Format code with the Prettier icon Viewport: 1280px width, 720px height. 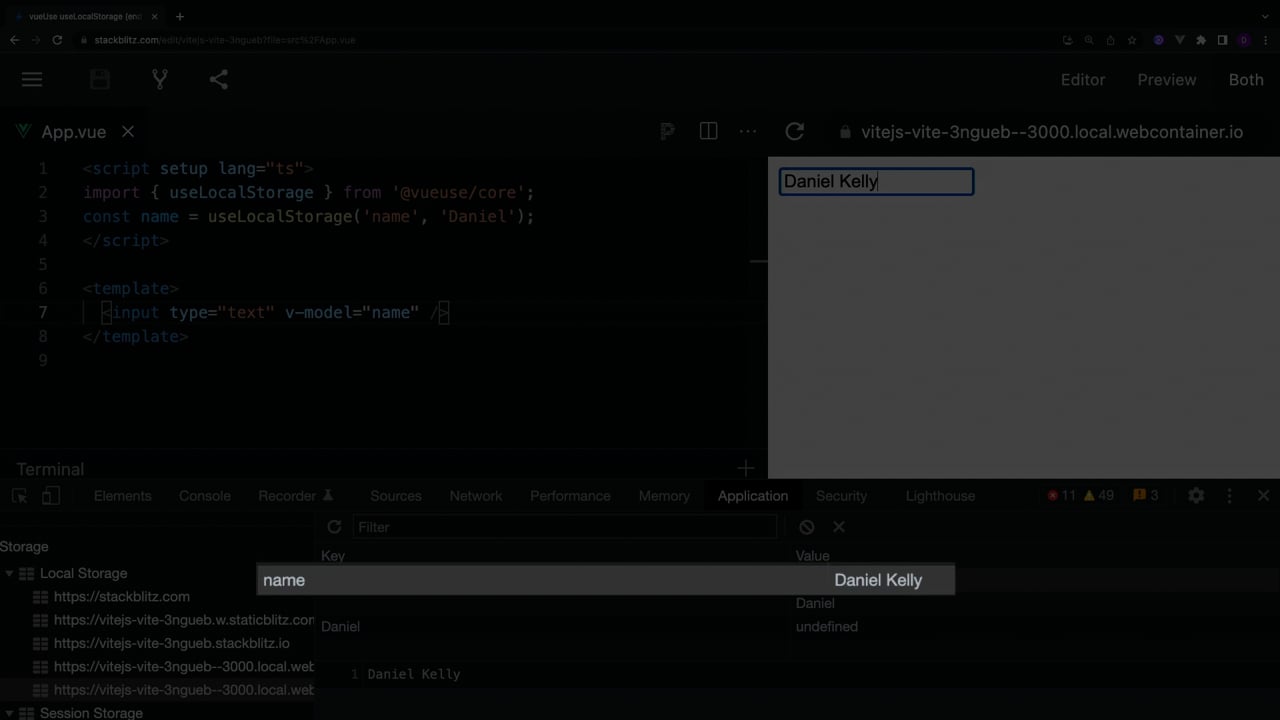click(x=667, y=132)
